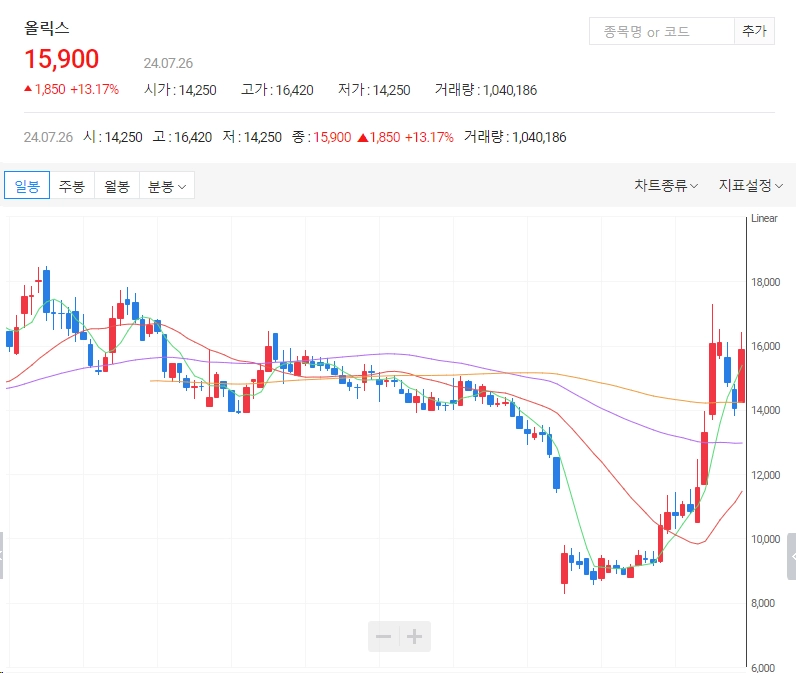The image size is (796, 673).
Task: Click the current price 15,900
Action: (61, 59)
